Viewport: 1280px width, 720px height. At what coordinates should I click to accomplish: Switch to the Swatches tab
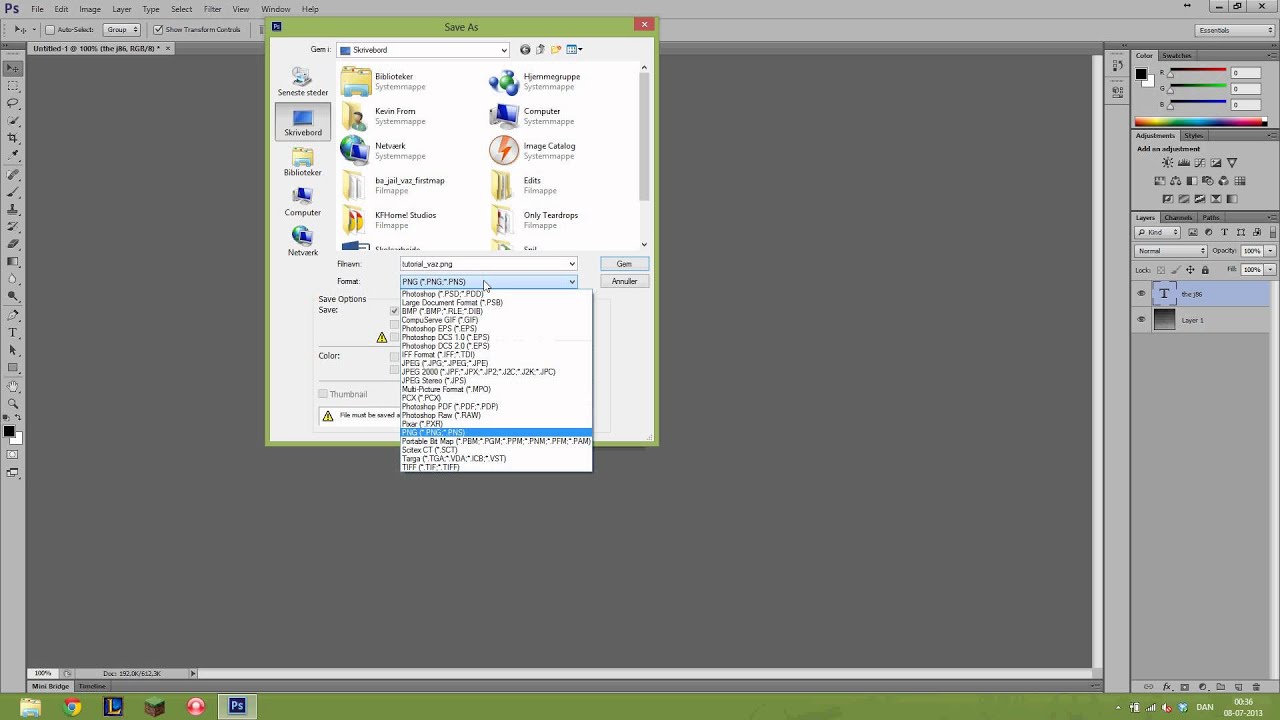coord(1176,56)
